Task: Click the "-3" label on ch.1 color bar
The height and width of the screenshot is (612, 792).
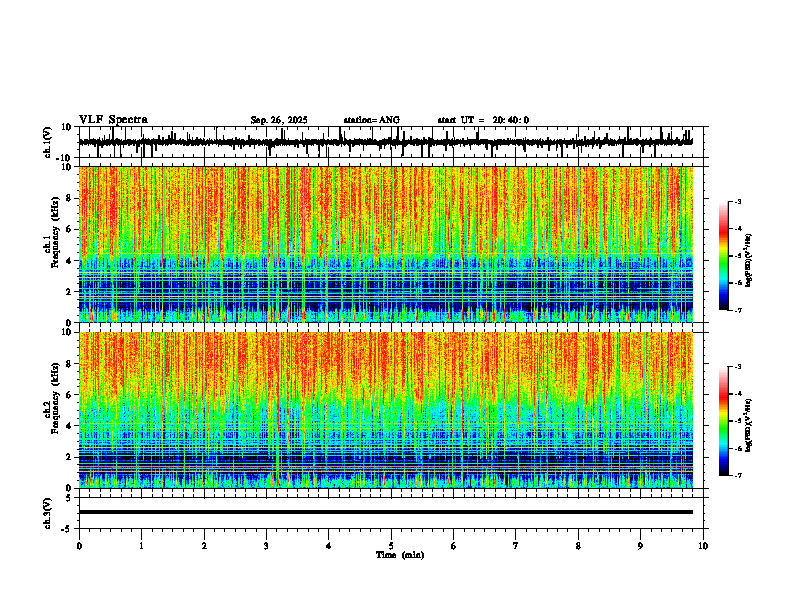Action: pos(738,201)
